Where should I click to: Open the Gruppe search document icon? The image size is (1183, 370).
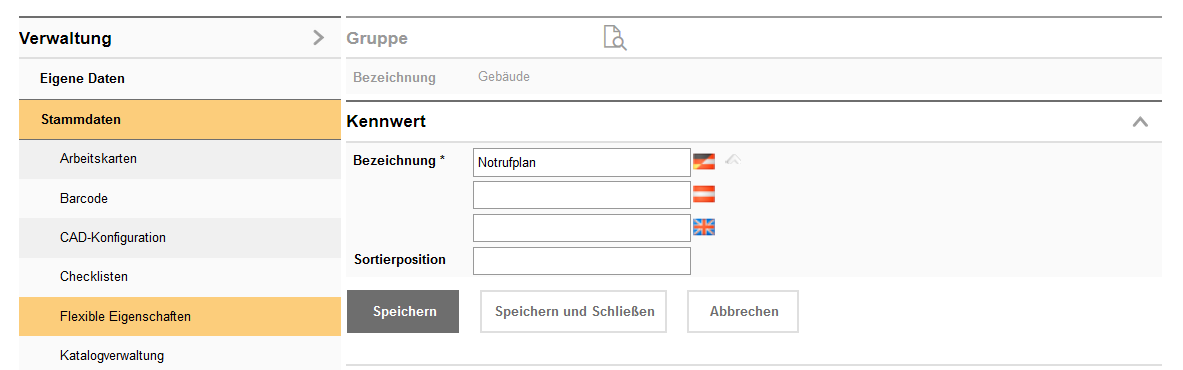pyautogui.click(x=615, y=37)
